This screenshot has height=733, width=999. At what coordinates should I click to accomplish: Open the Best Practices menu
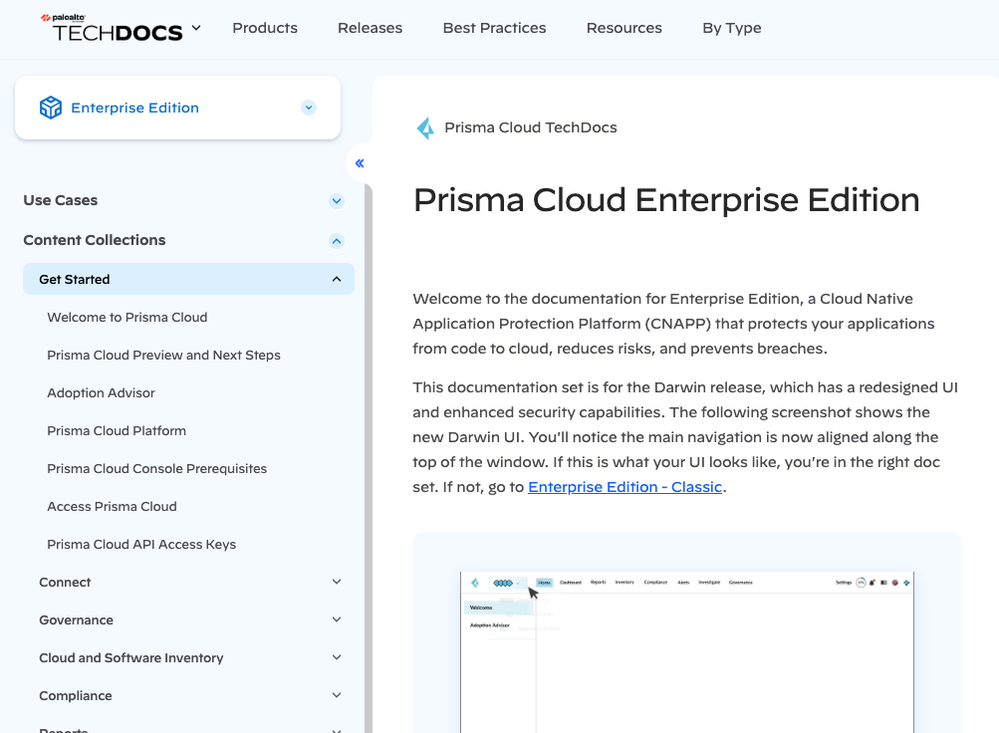[494, 28]
